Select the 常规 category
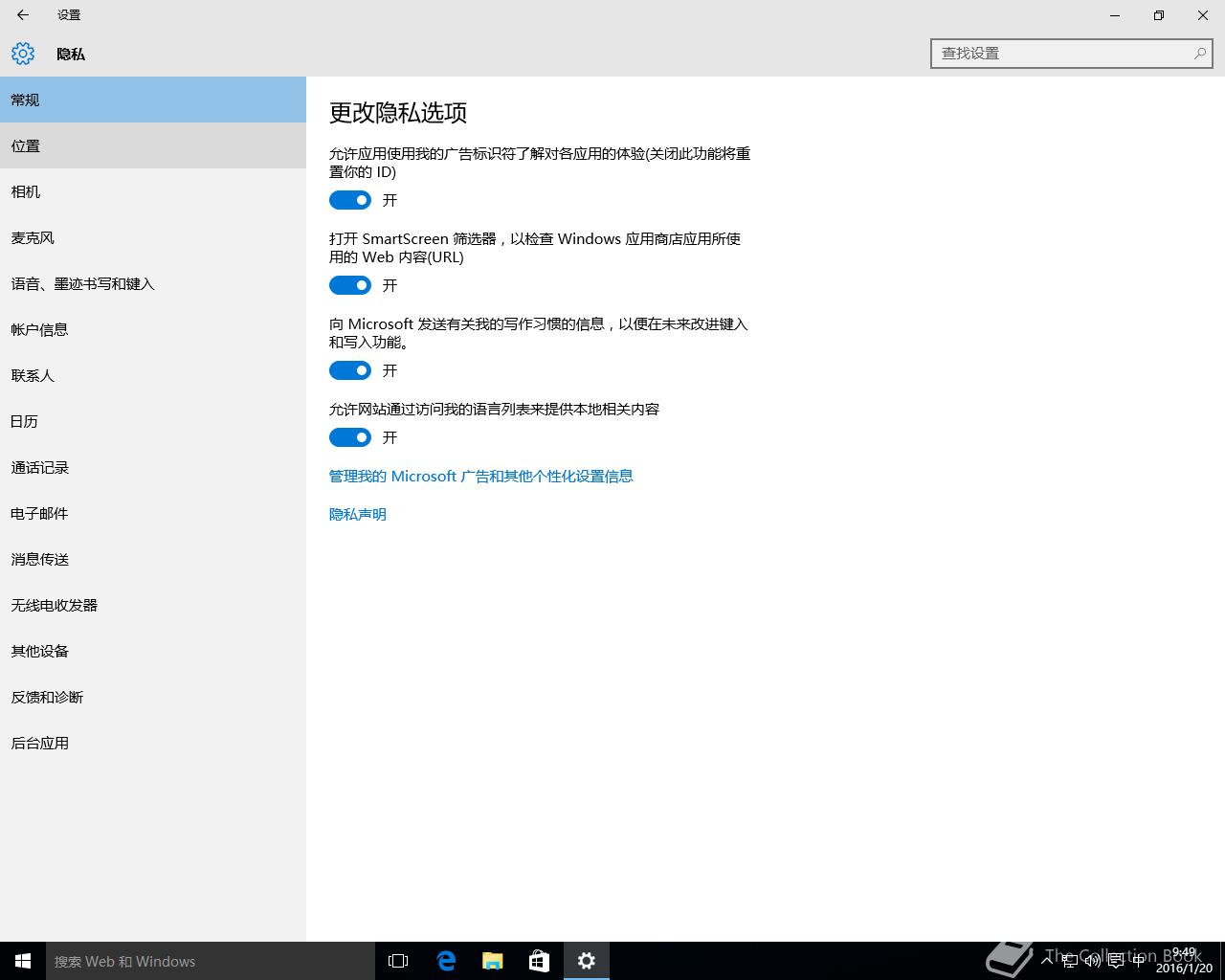This screenshot has height=980, width=1225. click(153, 100)
